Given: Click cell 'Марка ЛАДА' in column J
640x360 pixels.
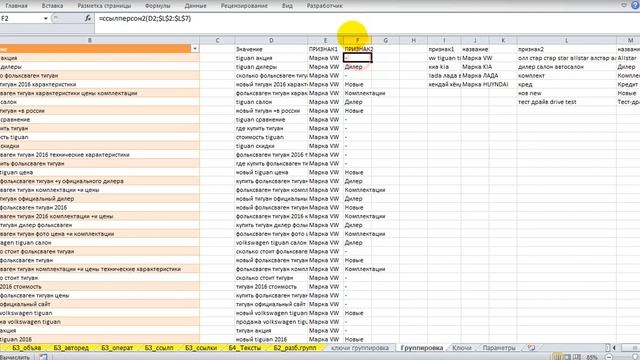Looking at the screenshot, I should pos(475,76).
